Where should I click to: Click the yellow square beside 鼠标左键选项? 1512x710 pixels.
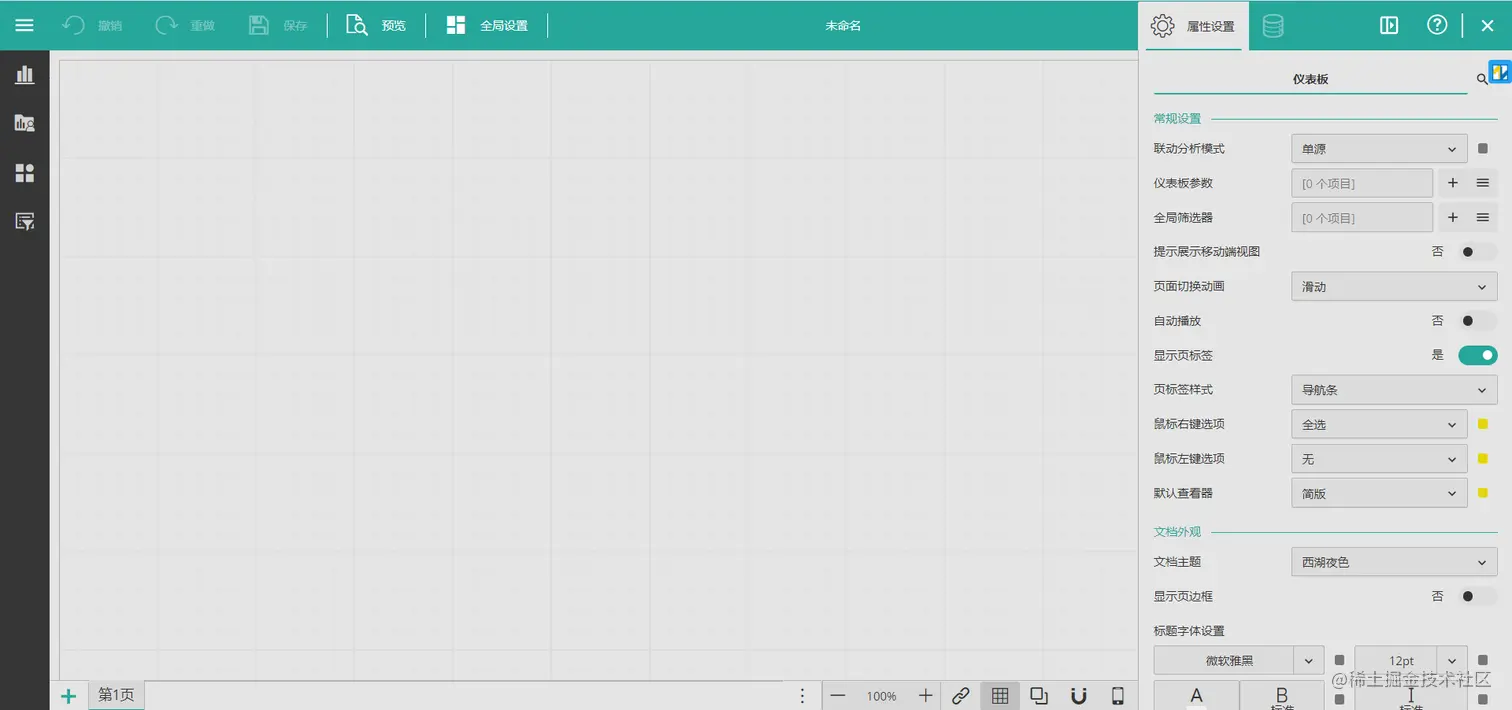click(x=1483, y=458)
